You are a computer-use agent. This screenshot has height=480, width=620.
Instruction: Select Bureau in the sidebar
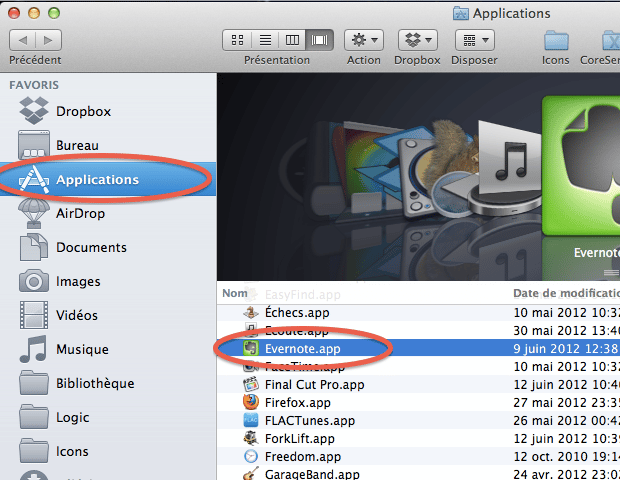pos(108,145)
